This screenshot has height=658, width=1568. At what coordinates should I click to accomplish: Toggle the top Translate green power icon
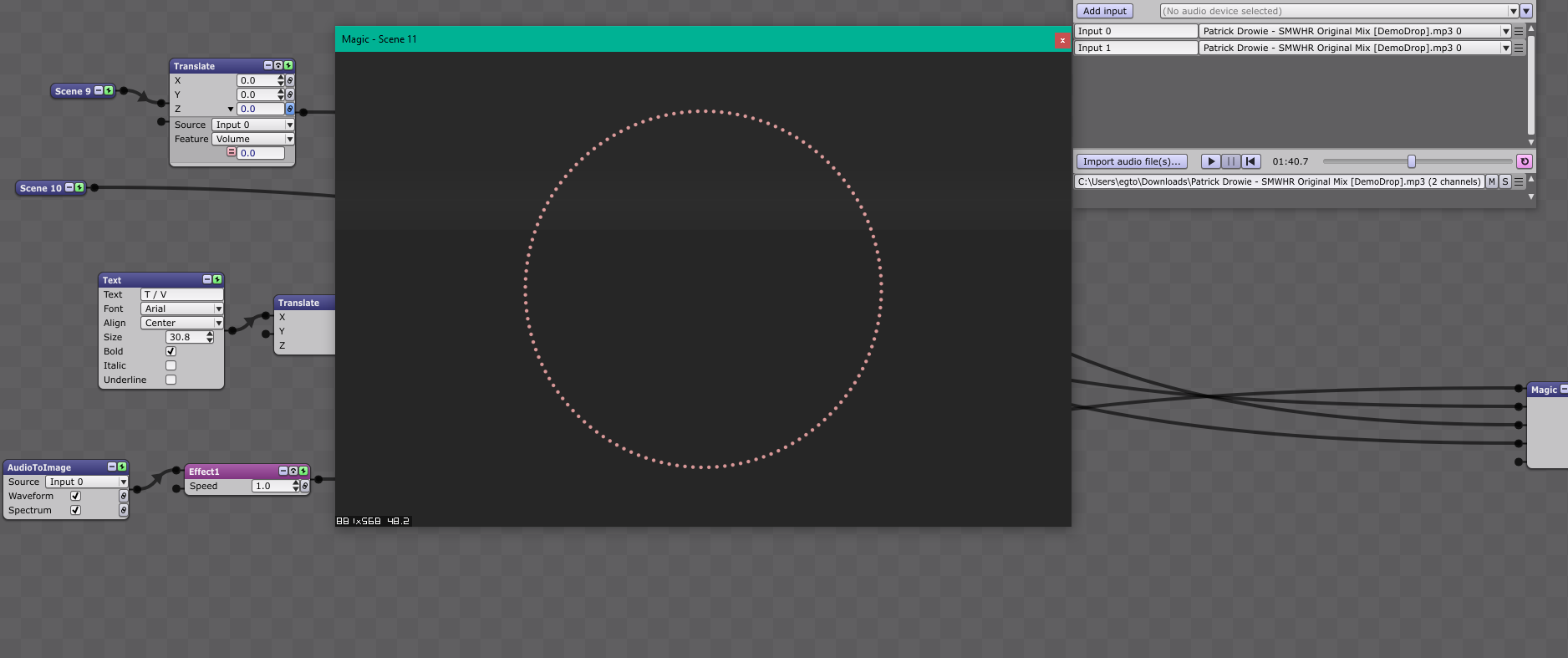[288, 65]
